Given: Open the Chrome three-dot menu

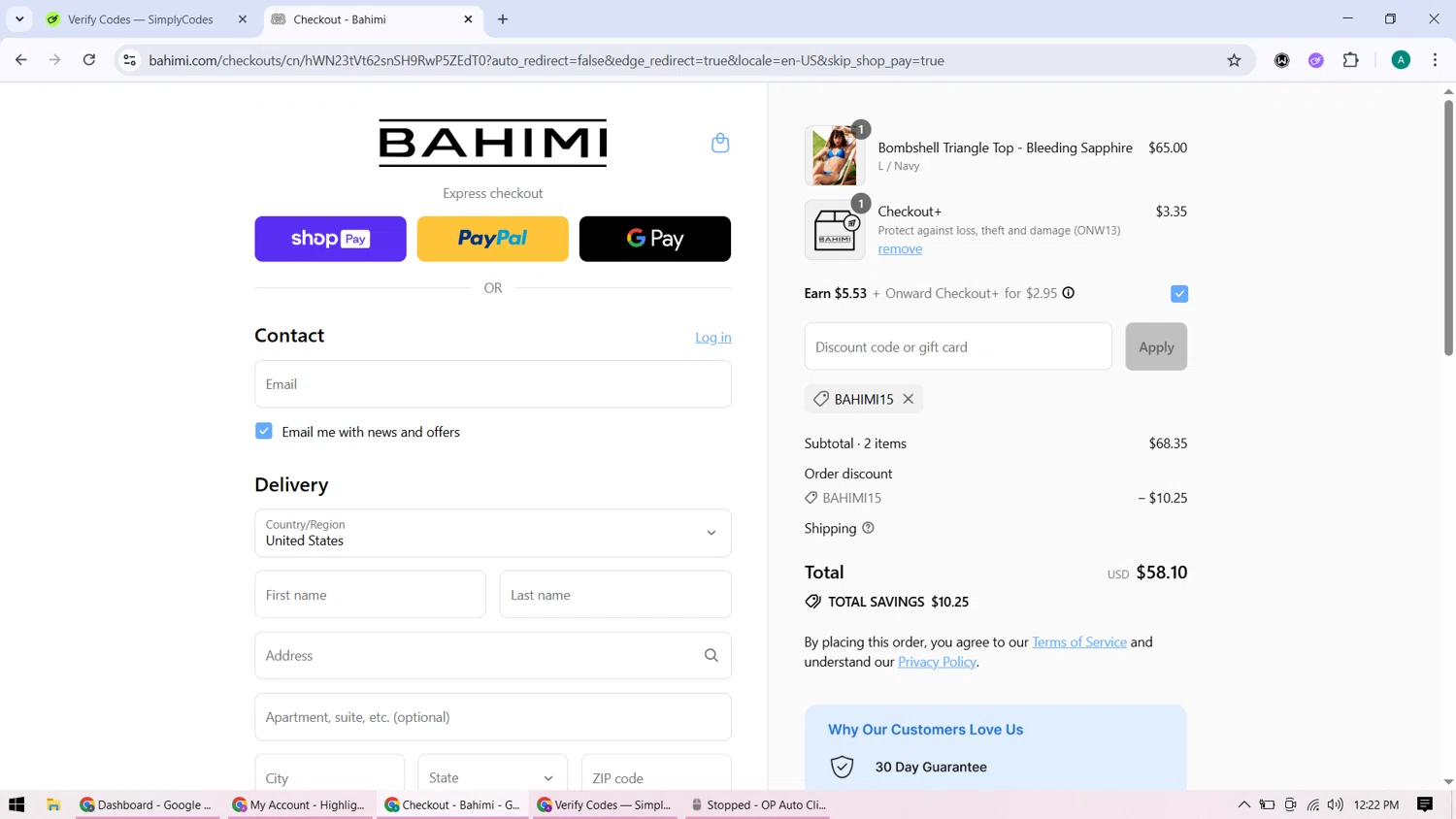Looking at the screenshot, I should pyautogui.click(x=1436, y=60).
